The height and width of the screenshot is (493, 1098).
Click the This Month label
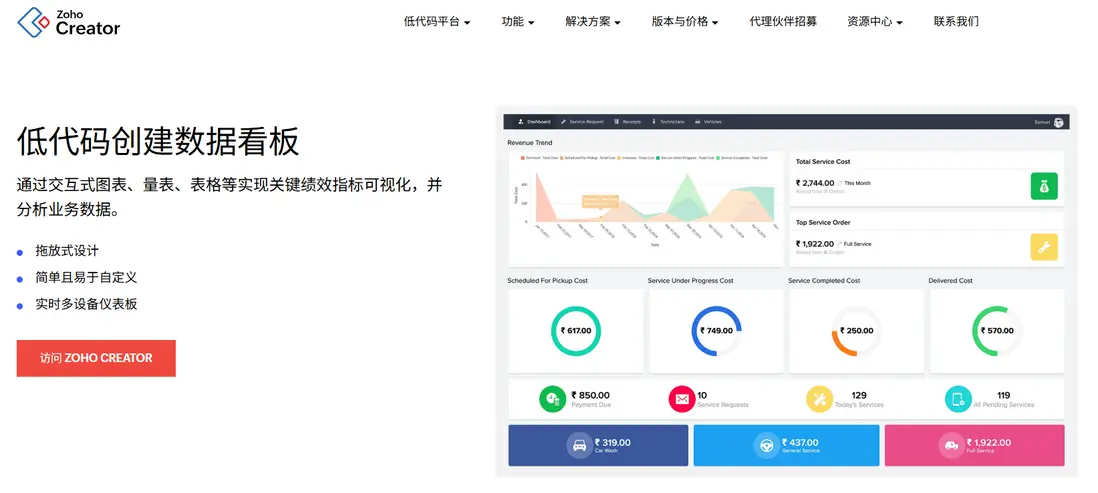(857, 183)
